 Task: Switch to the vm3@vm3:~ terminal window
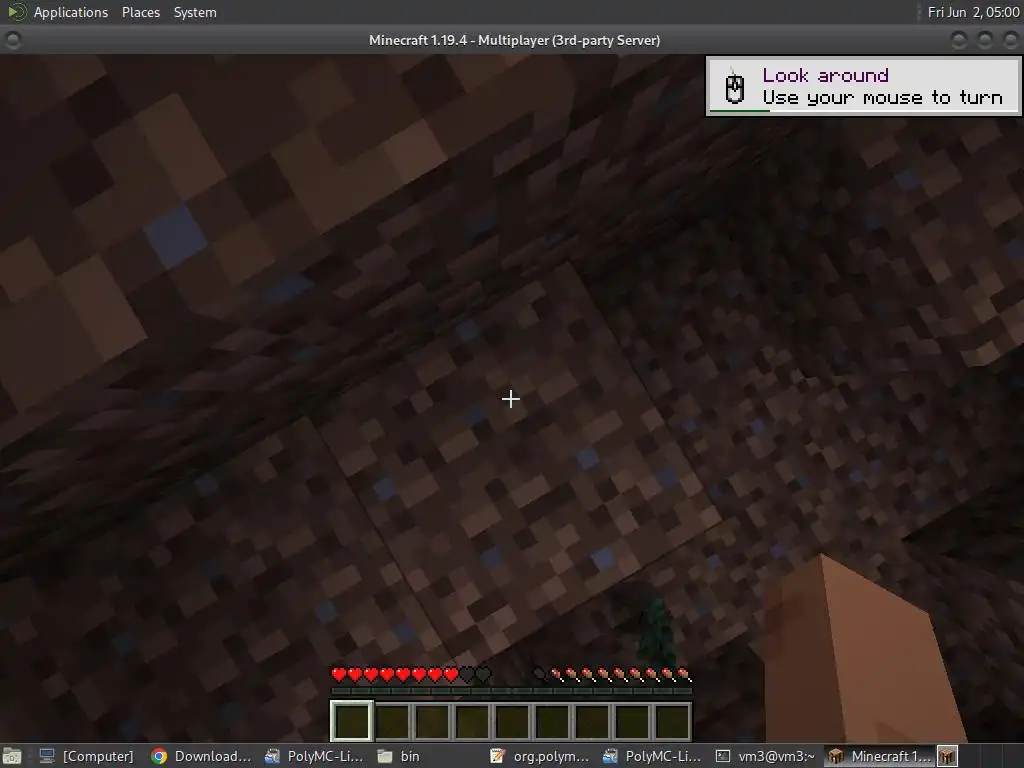click(x=765, y=756)
